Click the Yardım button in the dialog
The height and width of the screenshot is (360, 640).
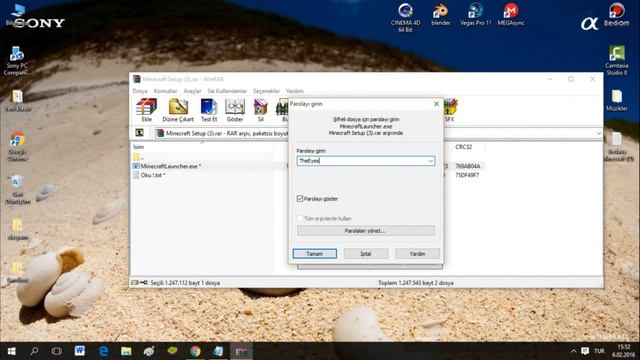[417, 253]
